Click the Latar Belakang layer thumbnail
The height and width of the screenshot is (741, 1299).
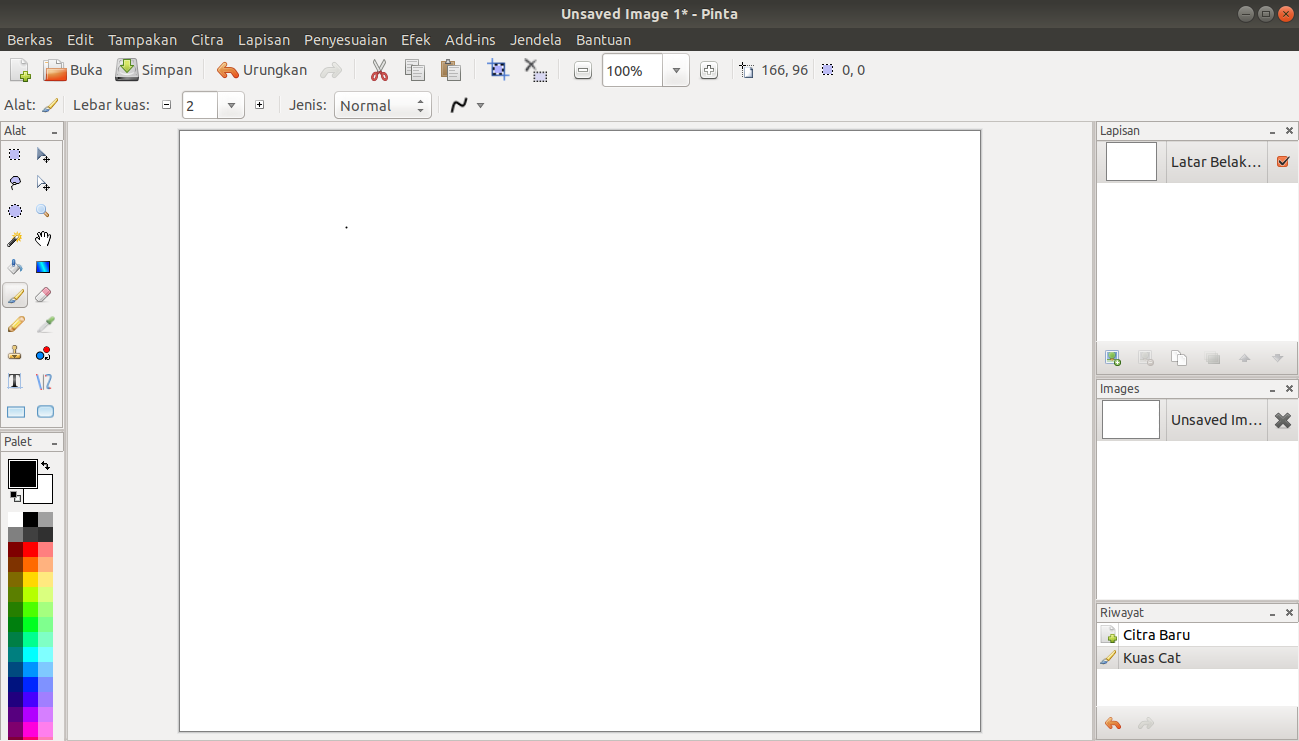tap(1131, 162)
